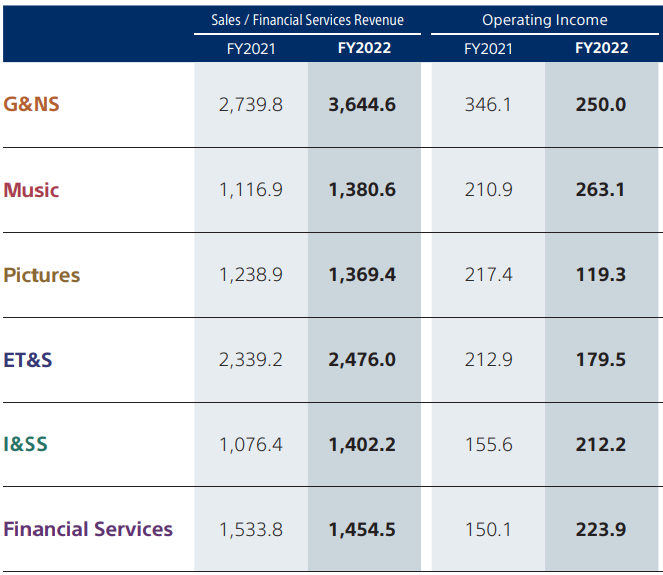
Task: Click I&SS FY2021 operating income 155.6
Action: pyautogui.click(x=488, y=444)
